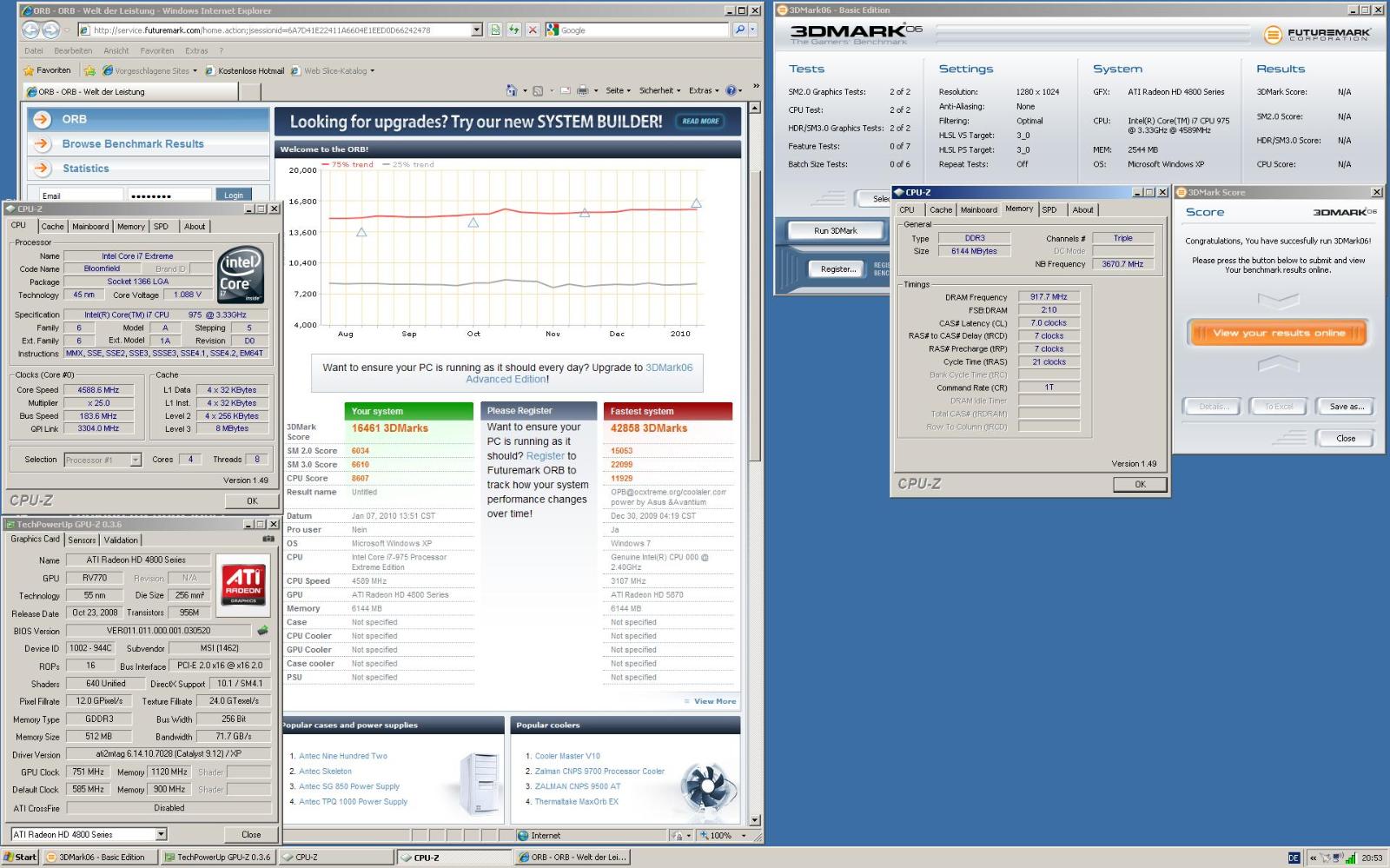Click Antec Nine Hundred Two link
The image size is (1390, 868).
(343, 756)
